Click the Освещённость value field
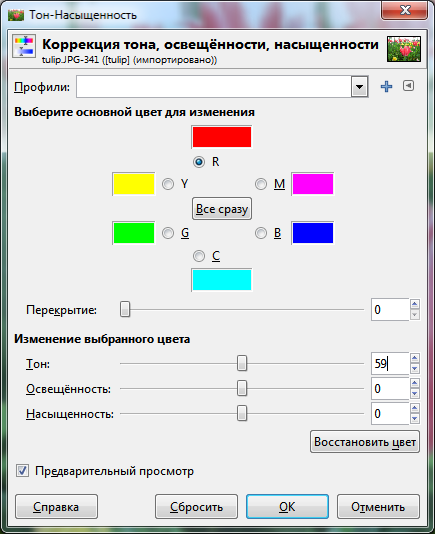Viewport: 435px width, 534px height. click(390, 389)
